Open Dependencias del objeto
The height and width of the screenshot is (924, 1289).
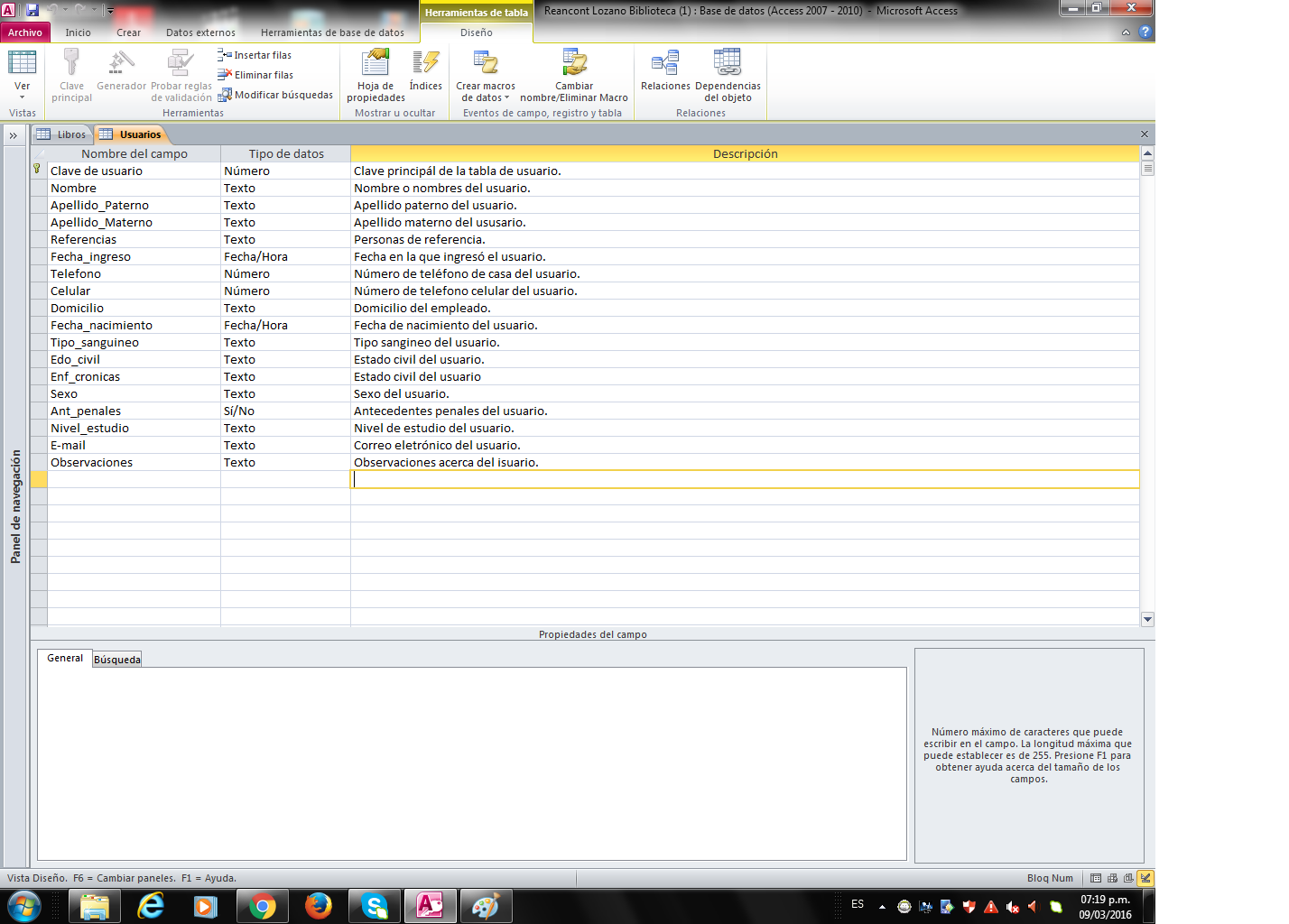[727, 64]
